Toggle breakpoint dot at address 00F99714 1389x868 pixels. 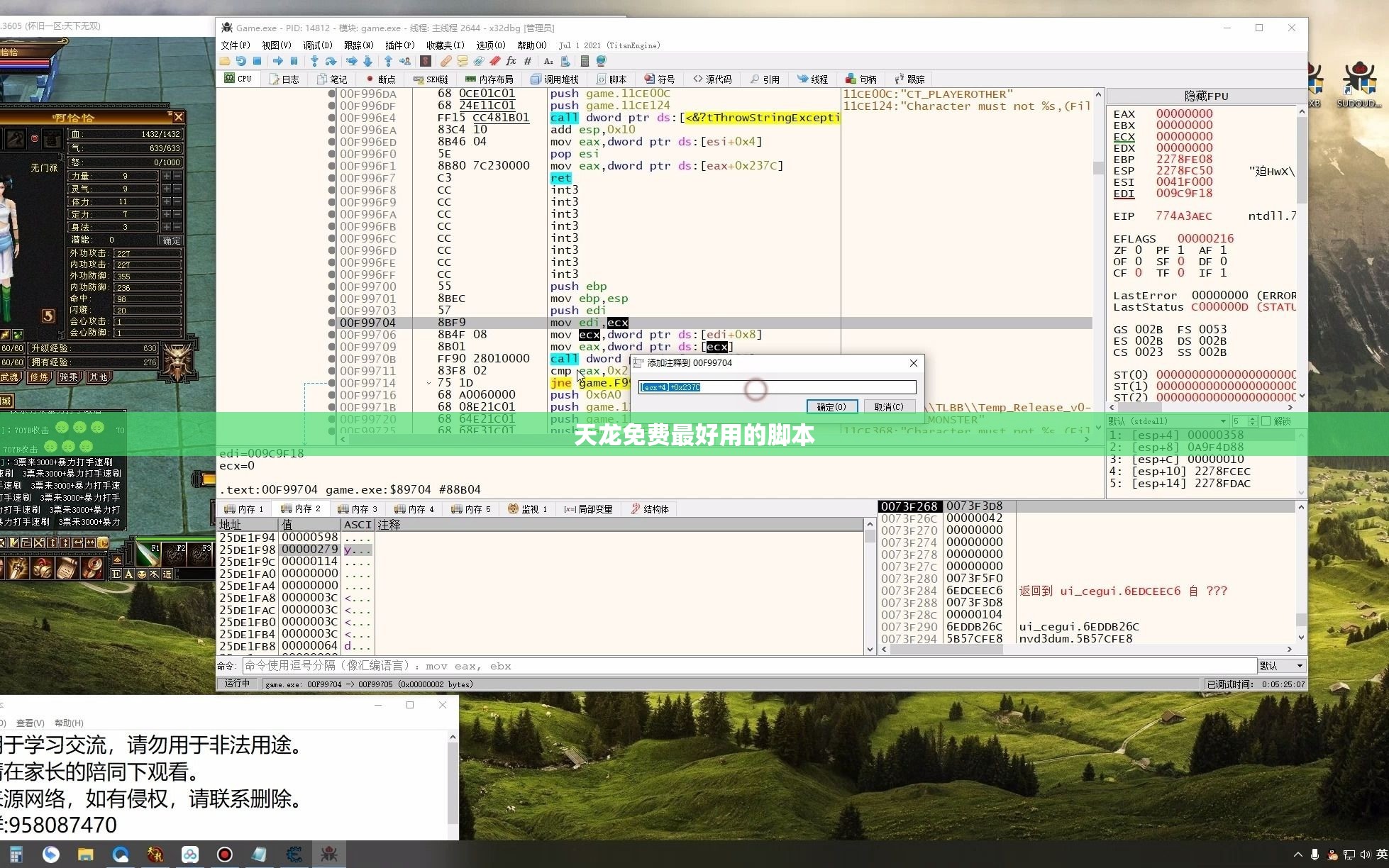coord(331,383)
